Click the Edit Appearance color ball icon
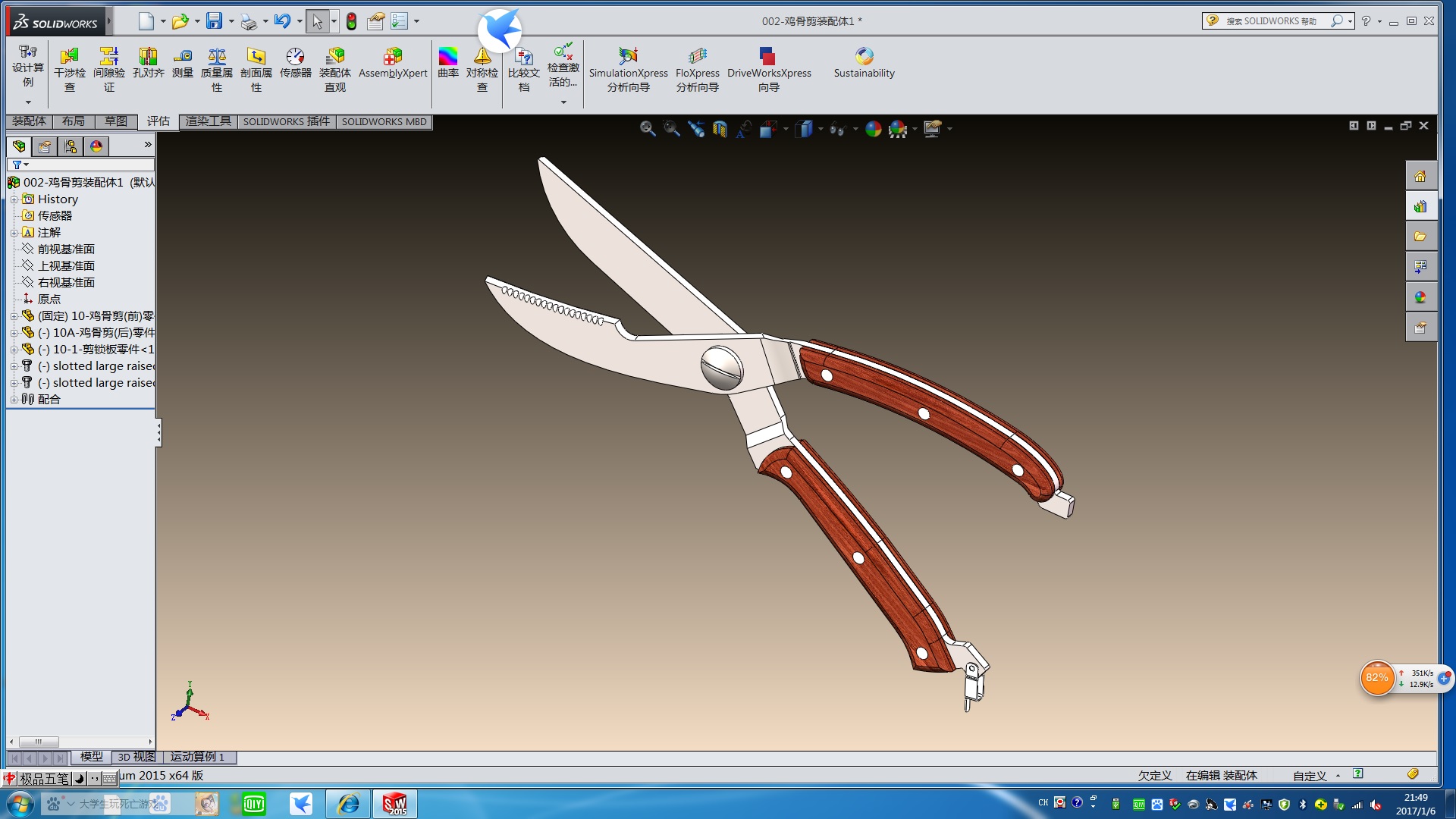1456x819 pixels. click(x=873, y=129)
